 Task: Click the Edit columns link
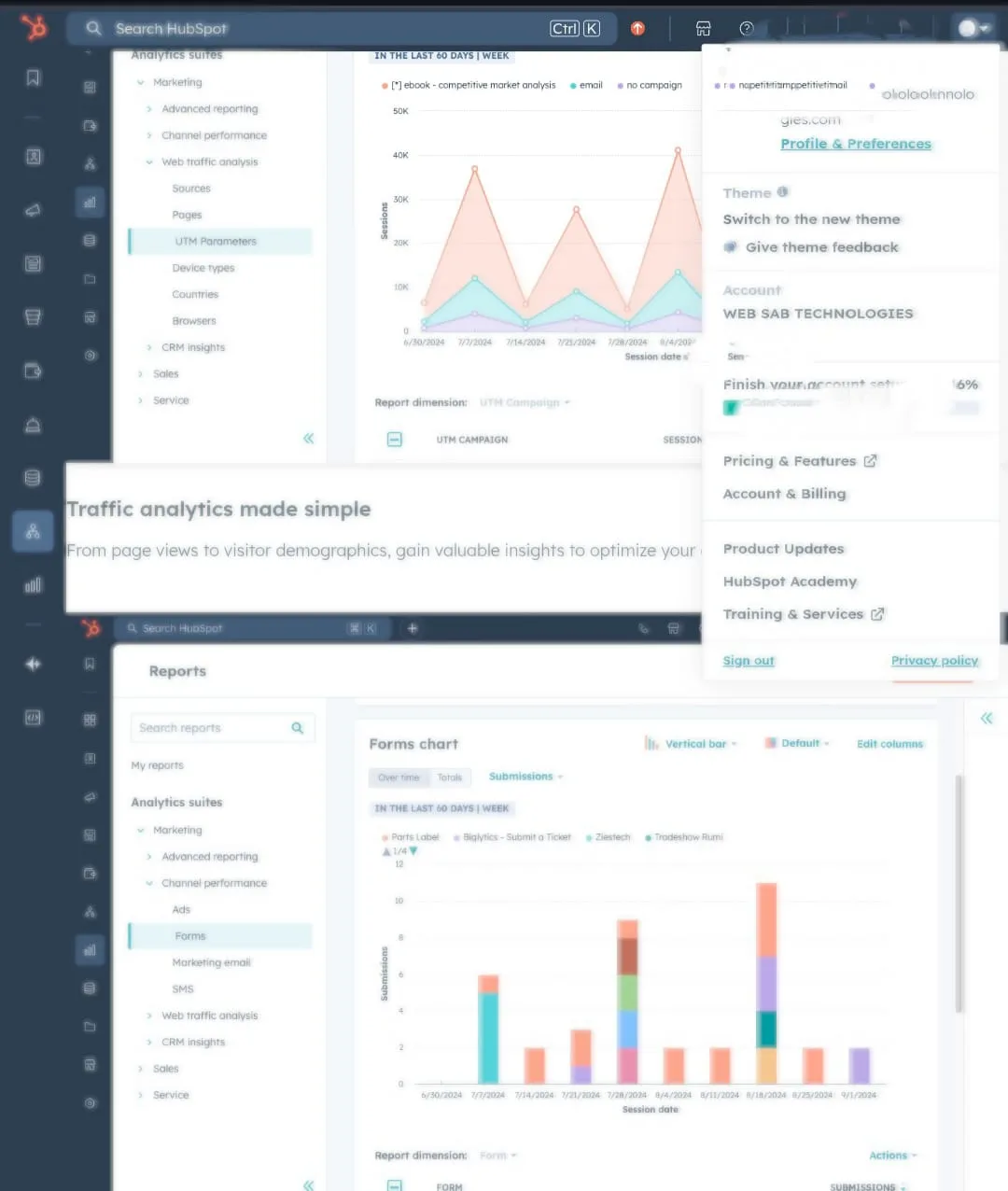click(x=889, y=744)
